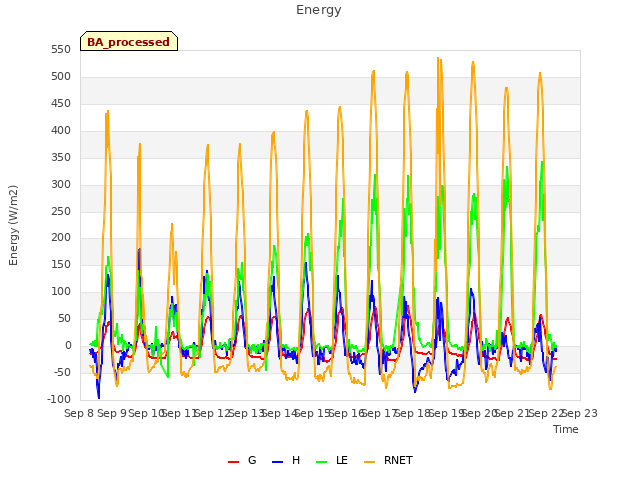
Task: Toggle the LE series legend label
Action: (342, 460)
